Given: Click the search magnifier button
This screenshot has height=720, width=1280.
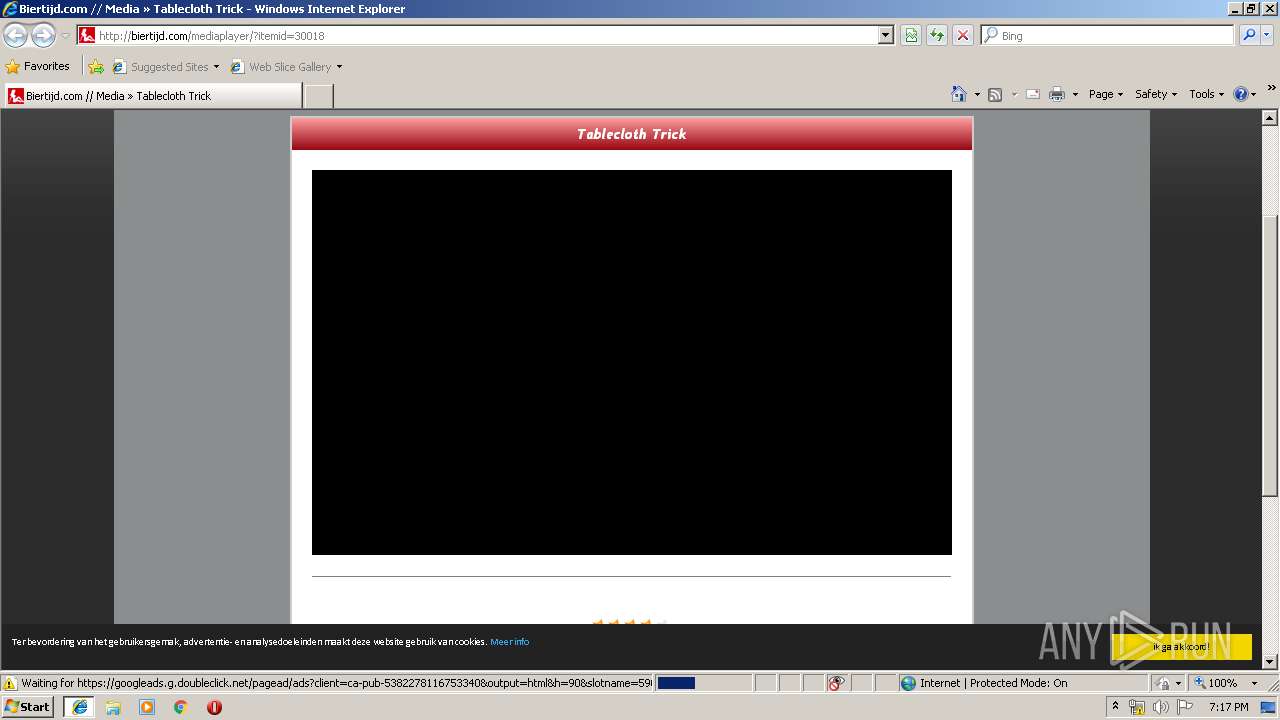Looking at the screenshot, I should (1248, 36).
